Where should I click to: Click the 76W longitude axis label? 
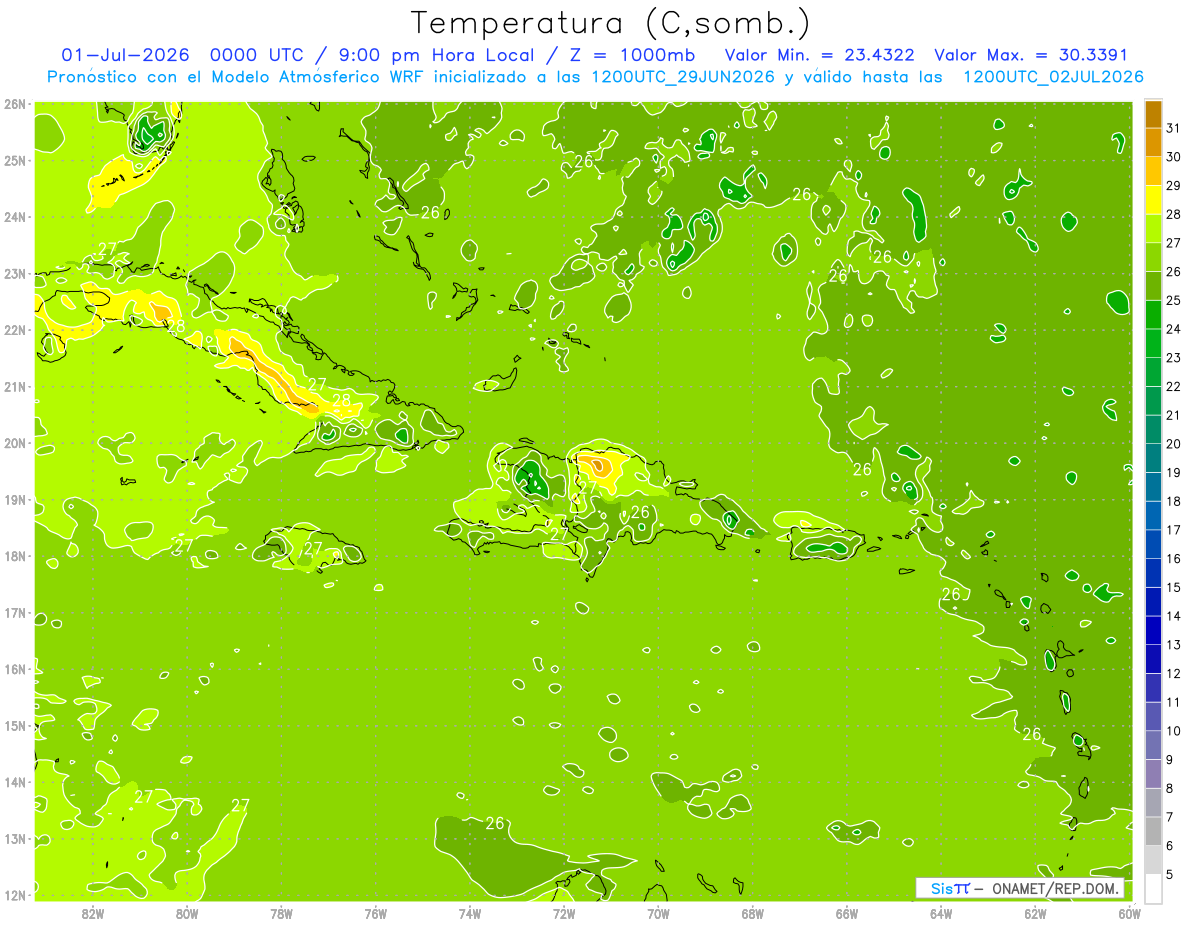376,914
